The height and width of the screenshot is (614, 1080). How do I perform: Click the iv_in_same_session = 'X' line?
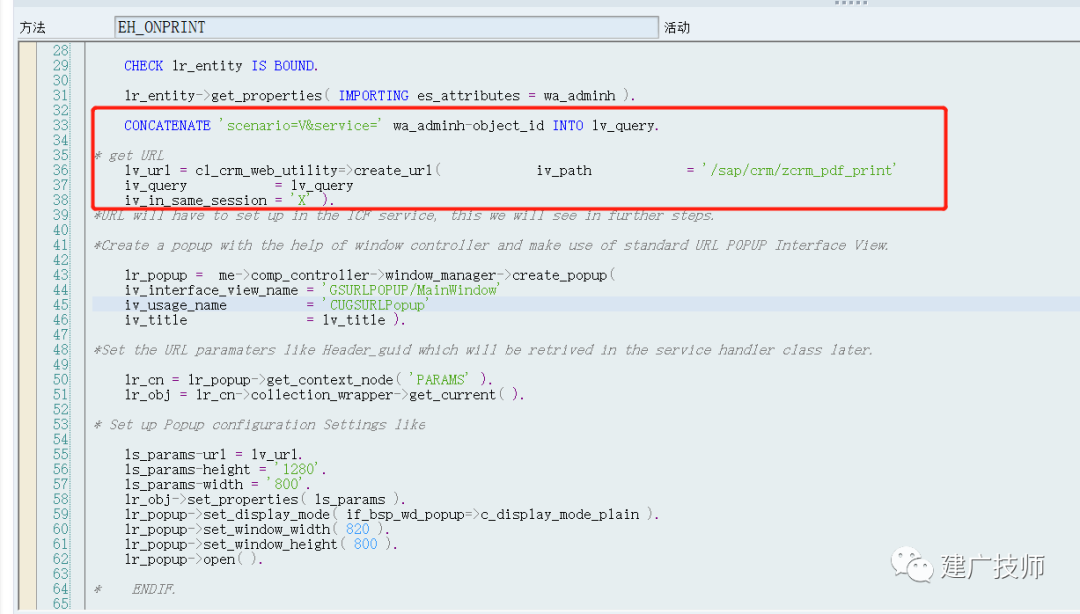229,201
